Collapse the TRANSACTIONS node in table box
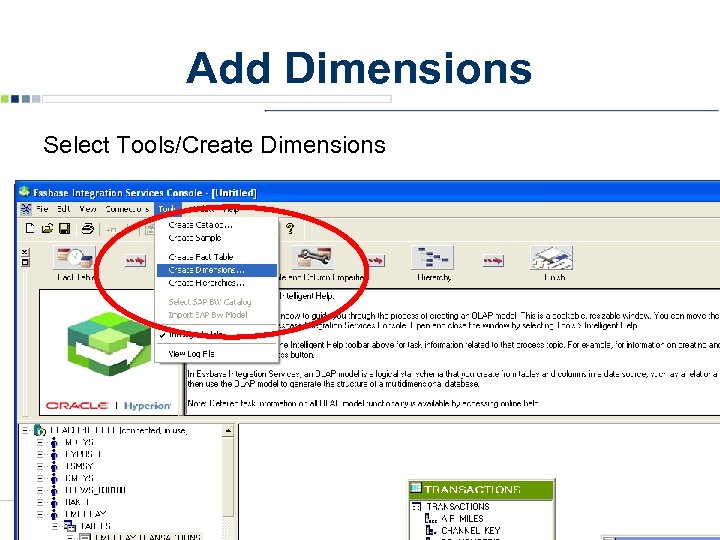Image resolution: width=720 pixels, height=540 pixels. pos(416,507)
